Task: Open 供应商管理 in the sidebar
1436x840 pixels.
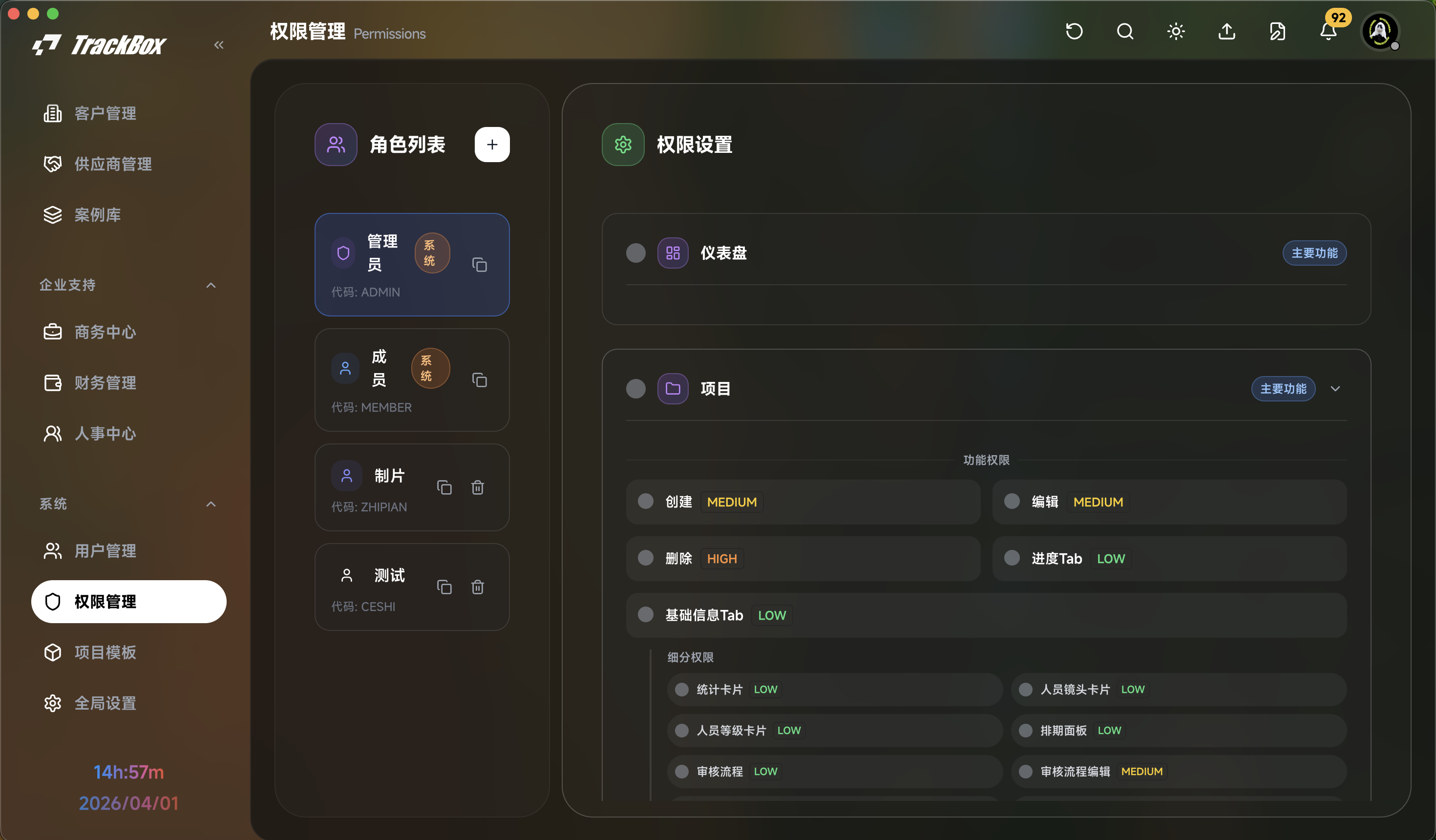Action: (x=128, y=164)
